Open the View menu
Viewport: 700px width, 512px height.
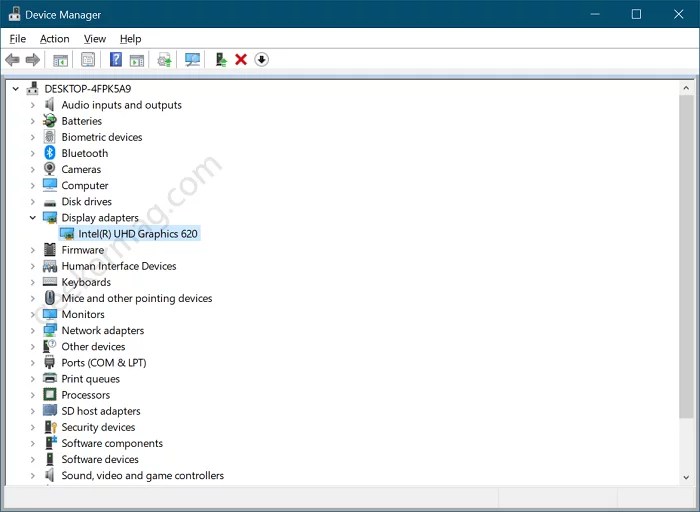[x=95, y=39]
